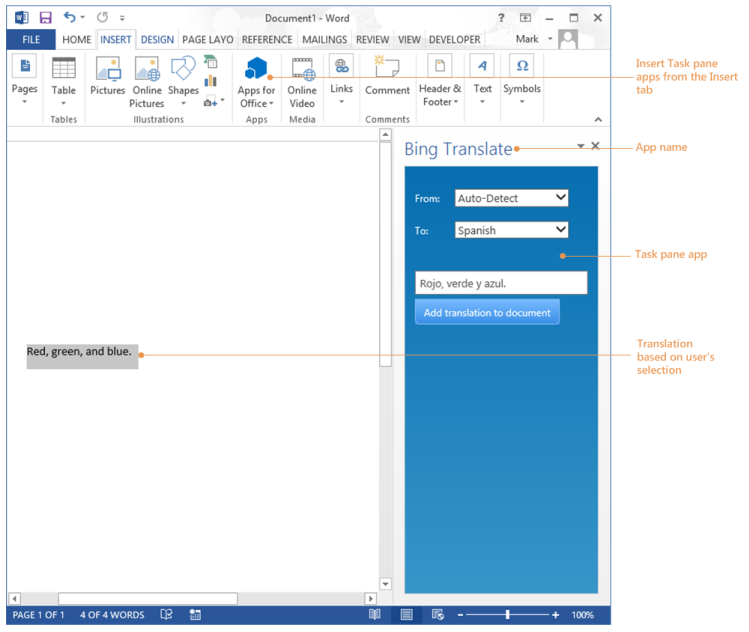The height and width of the screenshot is (632, 749).
Task: Open word count from 4 OF 4 WORDS
Action: (x=112, y=615)
